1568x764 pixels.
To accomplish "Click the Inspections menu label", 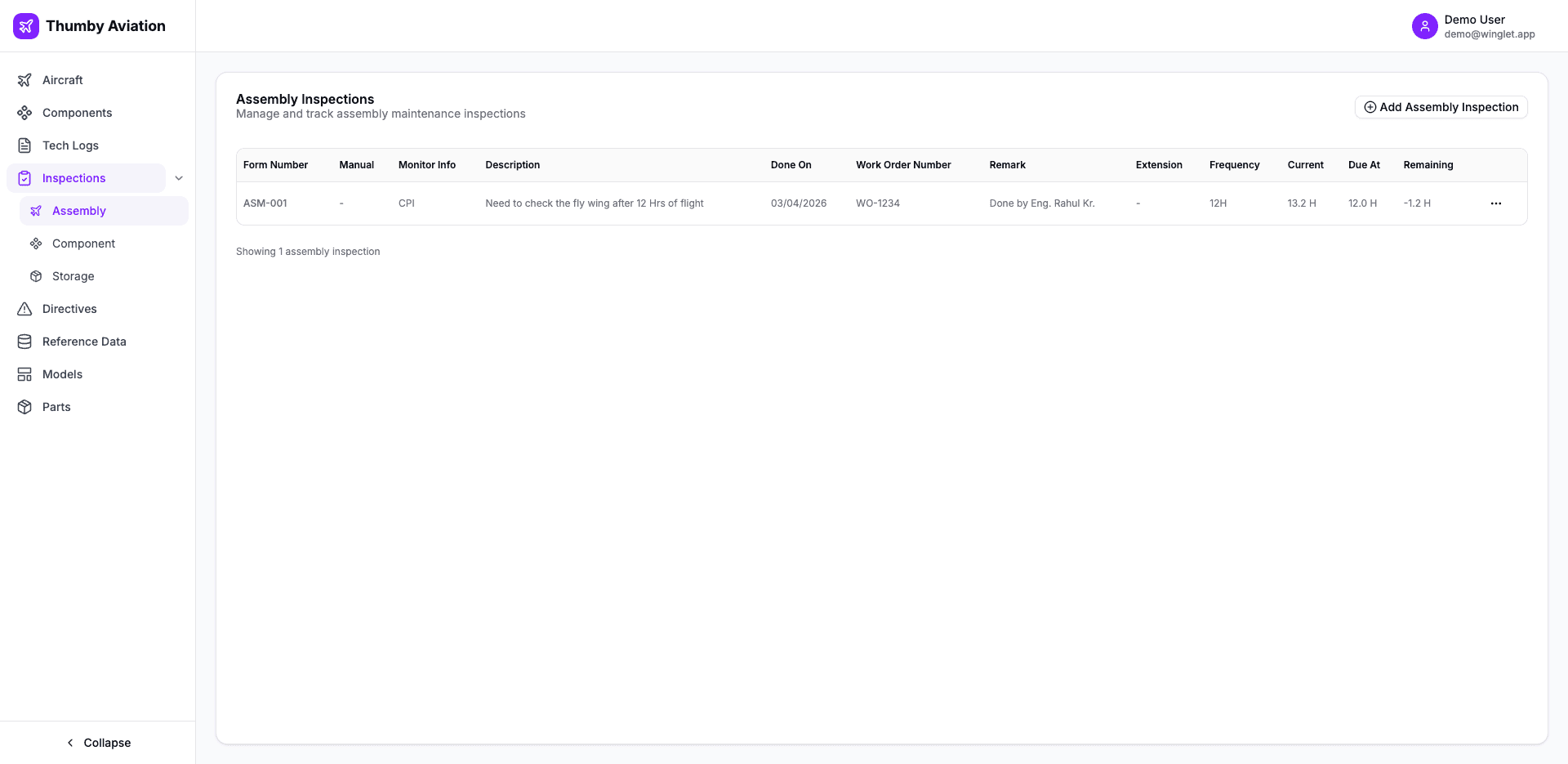I will 73,178.
